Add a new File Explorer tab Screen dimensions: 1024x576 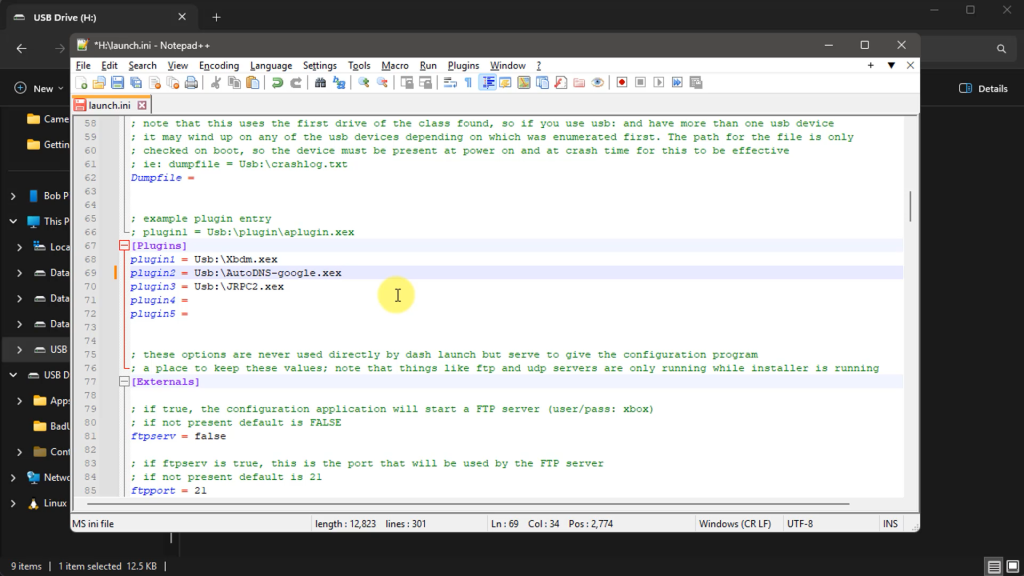click(x=216, y=18)
